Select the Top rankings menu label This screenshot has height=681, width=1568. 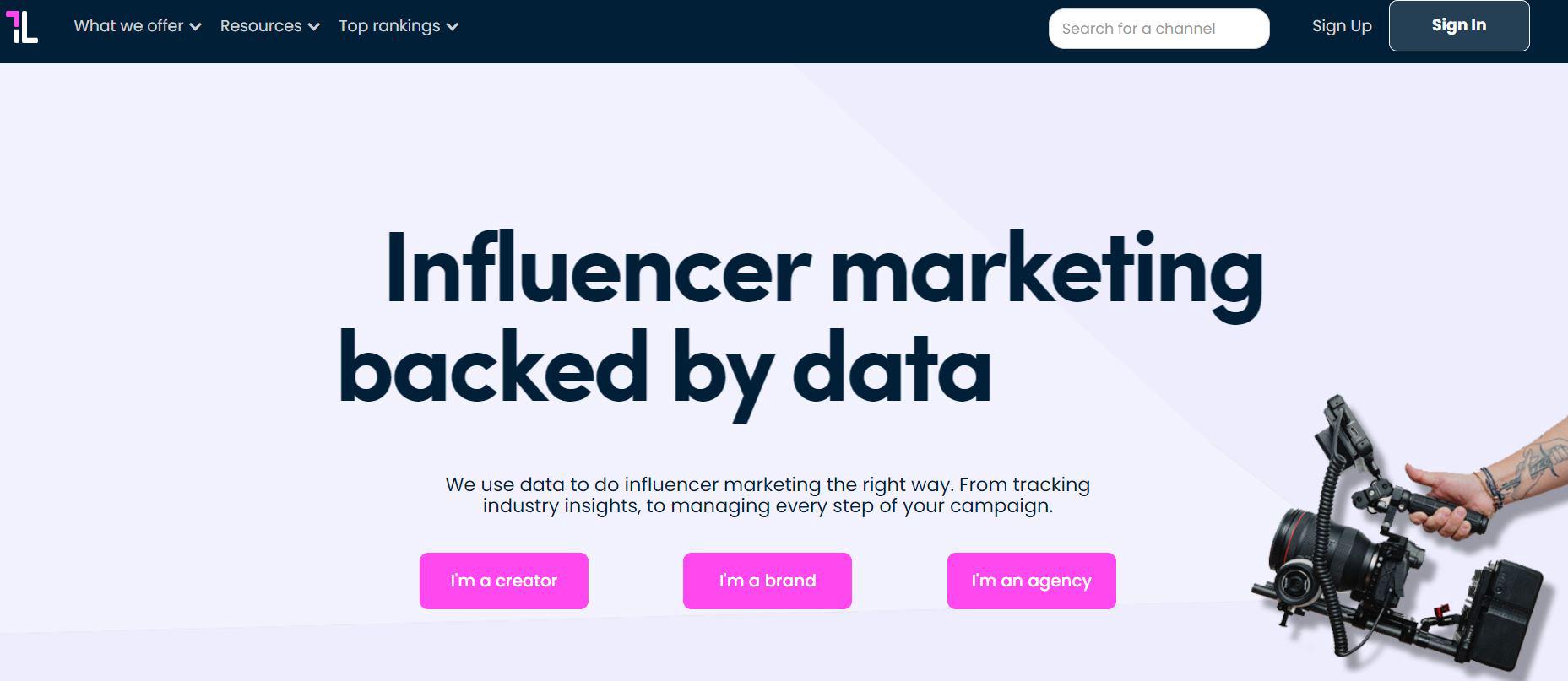coord(388,26)
